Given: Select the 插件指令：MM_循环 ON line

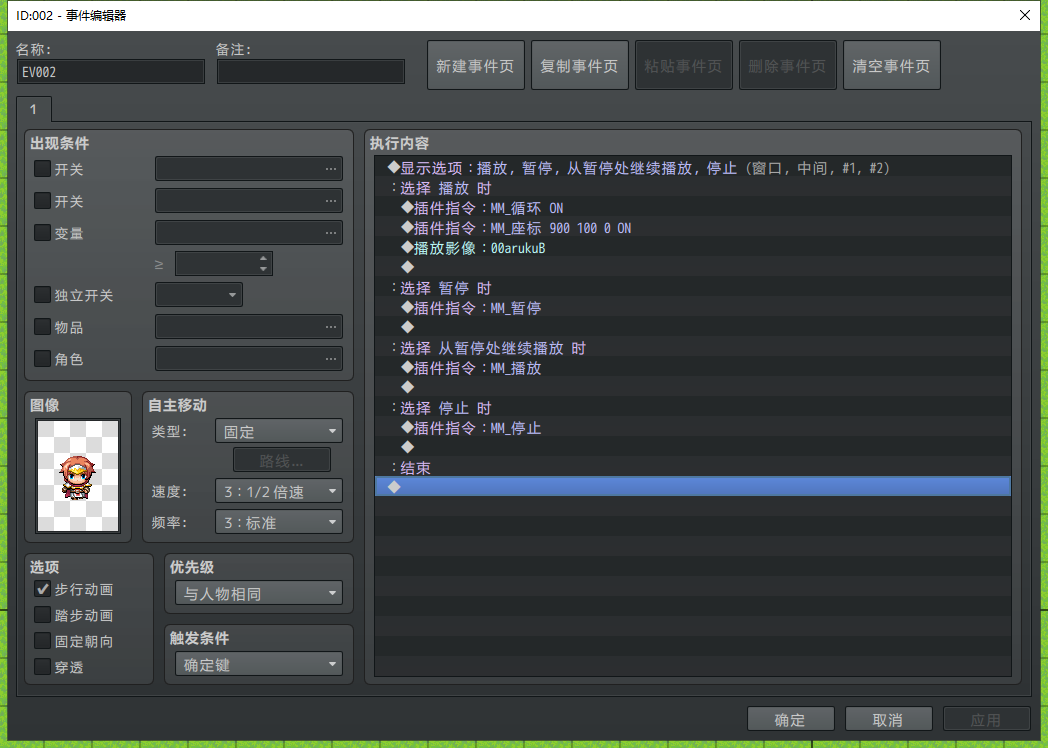Looking at the screenshot, I should pos(693,208).
